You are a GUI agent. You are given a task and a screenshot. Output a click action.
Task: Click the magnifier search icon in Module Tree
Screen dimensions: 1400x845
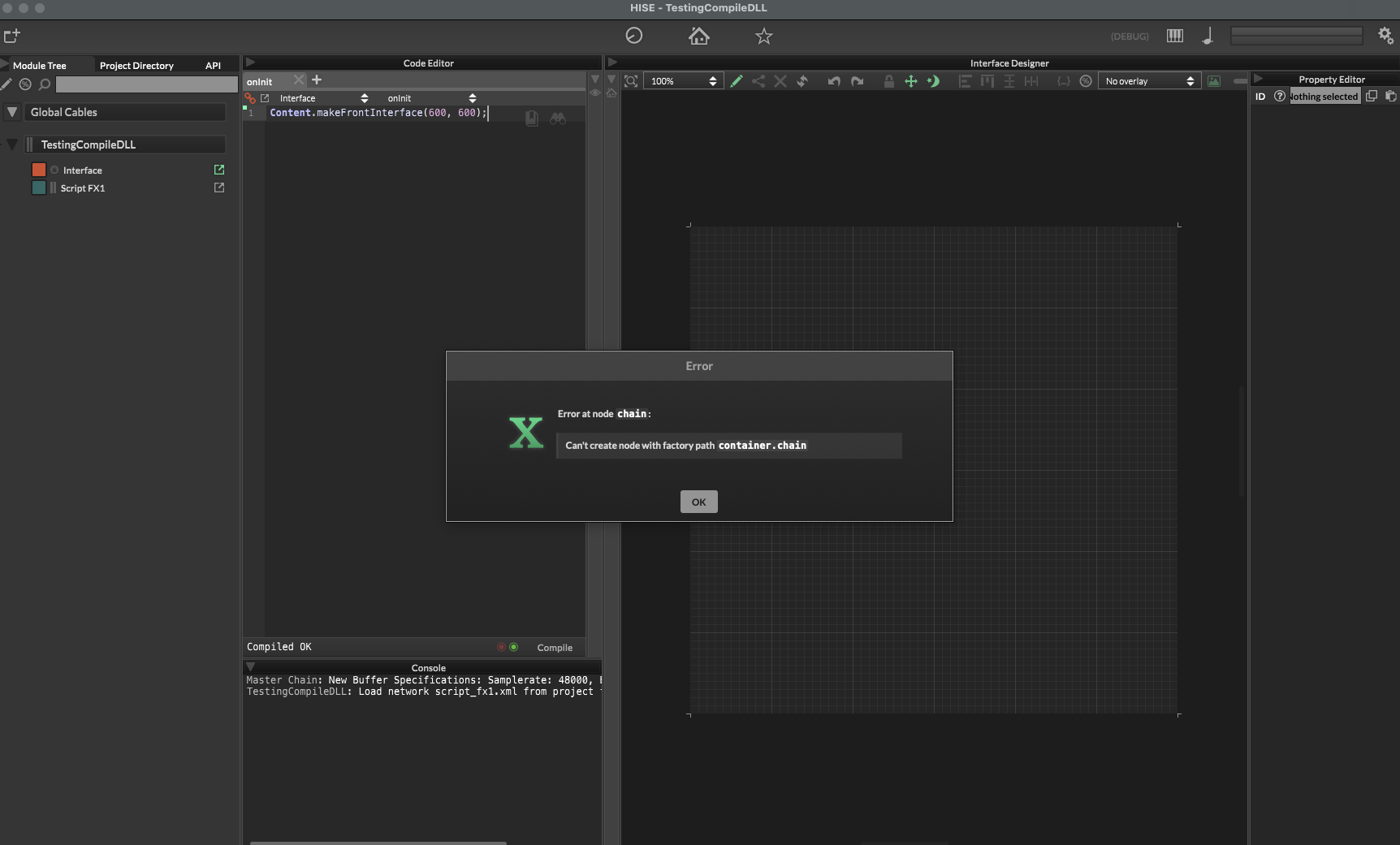[45, 84]
